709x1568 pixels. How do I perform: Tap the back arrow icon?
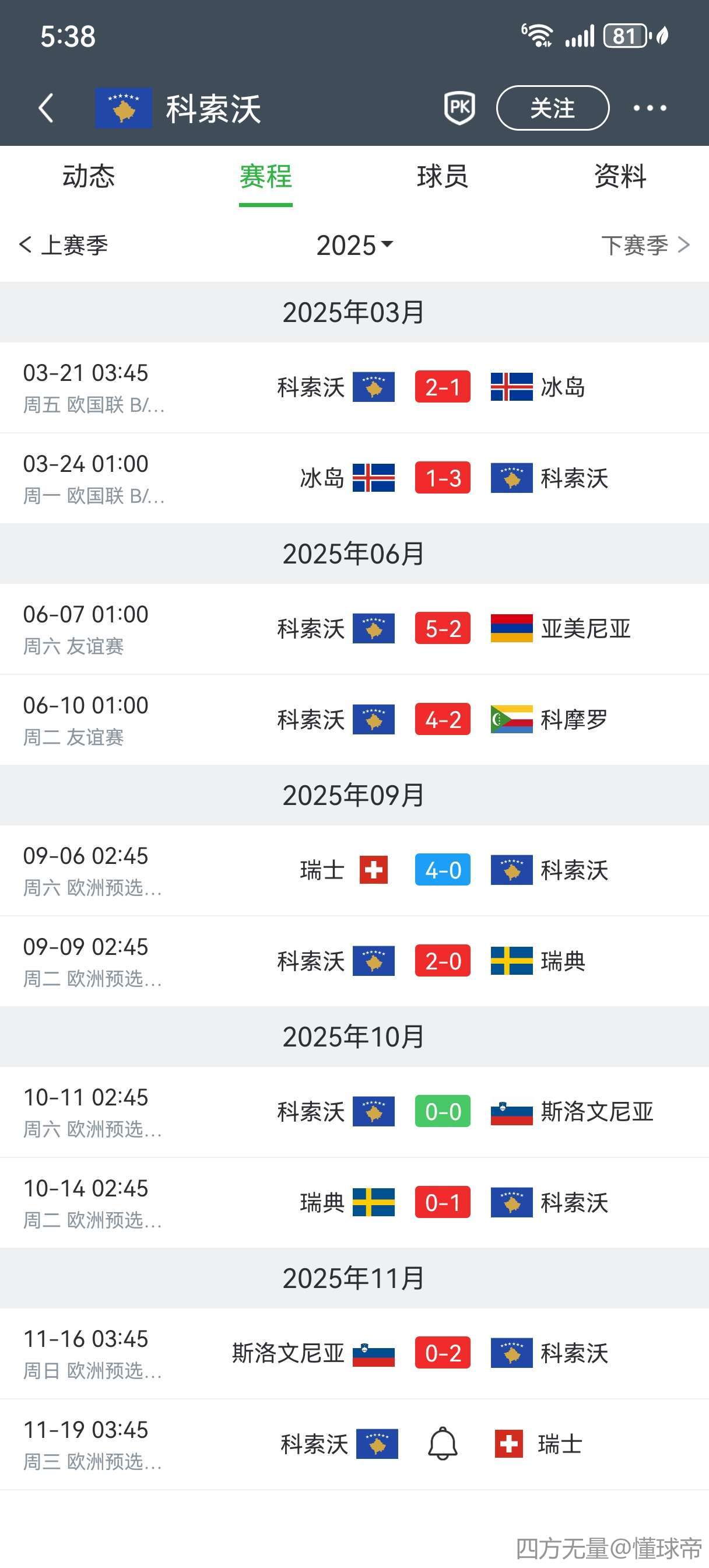click(x=46, y=108)
